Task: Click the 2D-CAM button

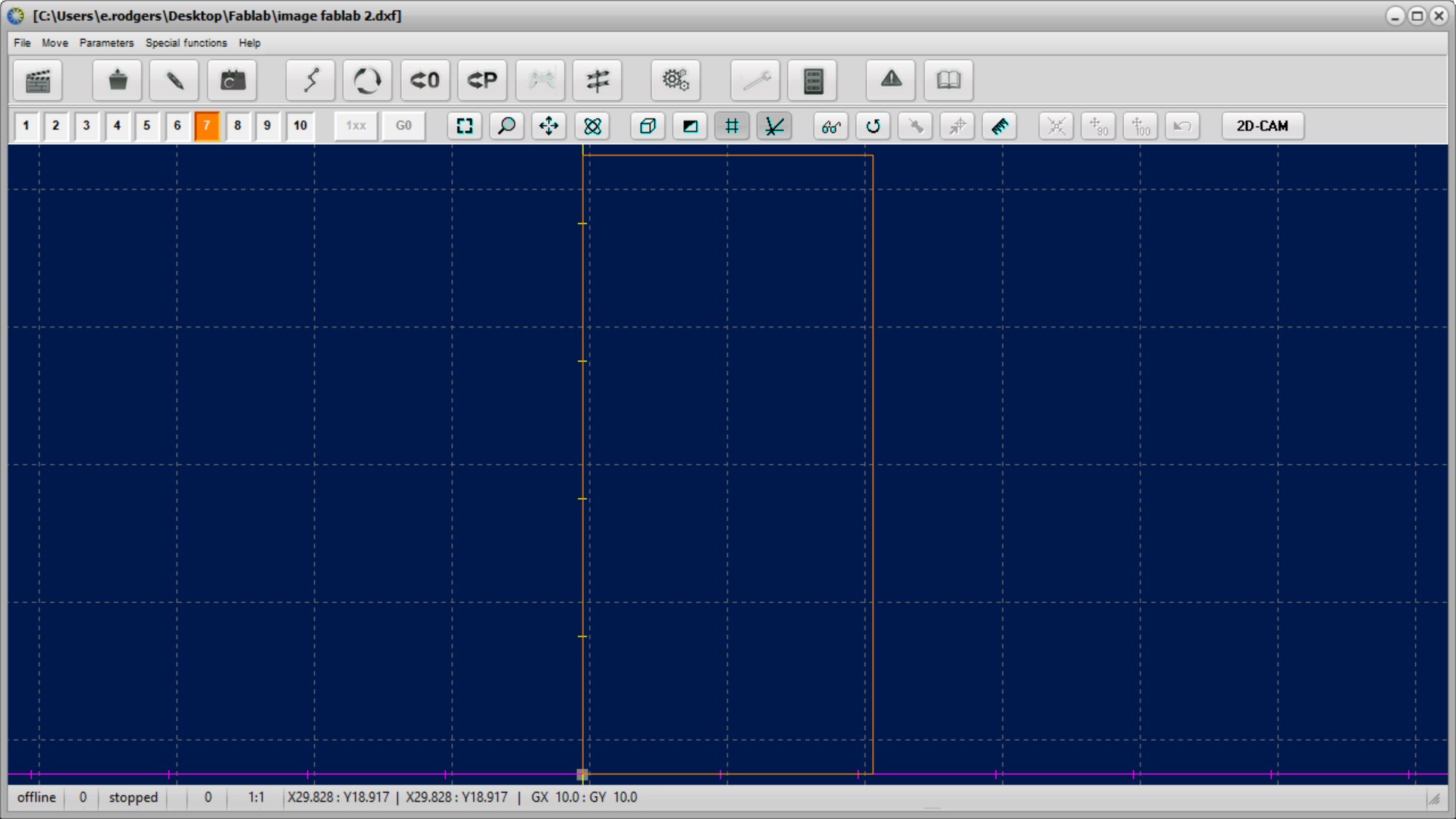Action: (x=1262, y=126)
